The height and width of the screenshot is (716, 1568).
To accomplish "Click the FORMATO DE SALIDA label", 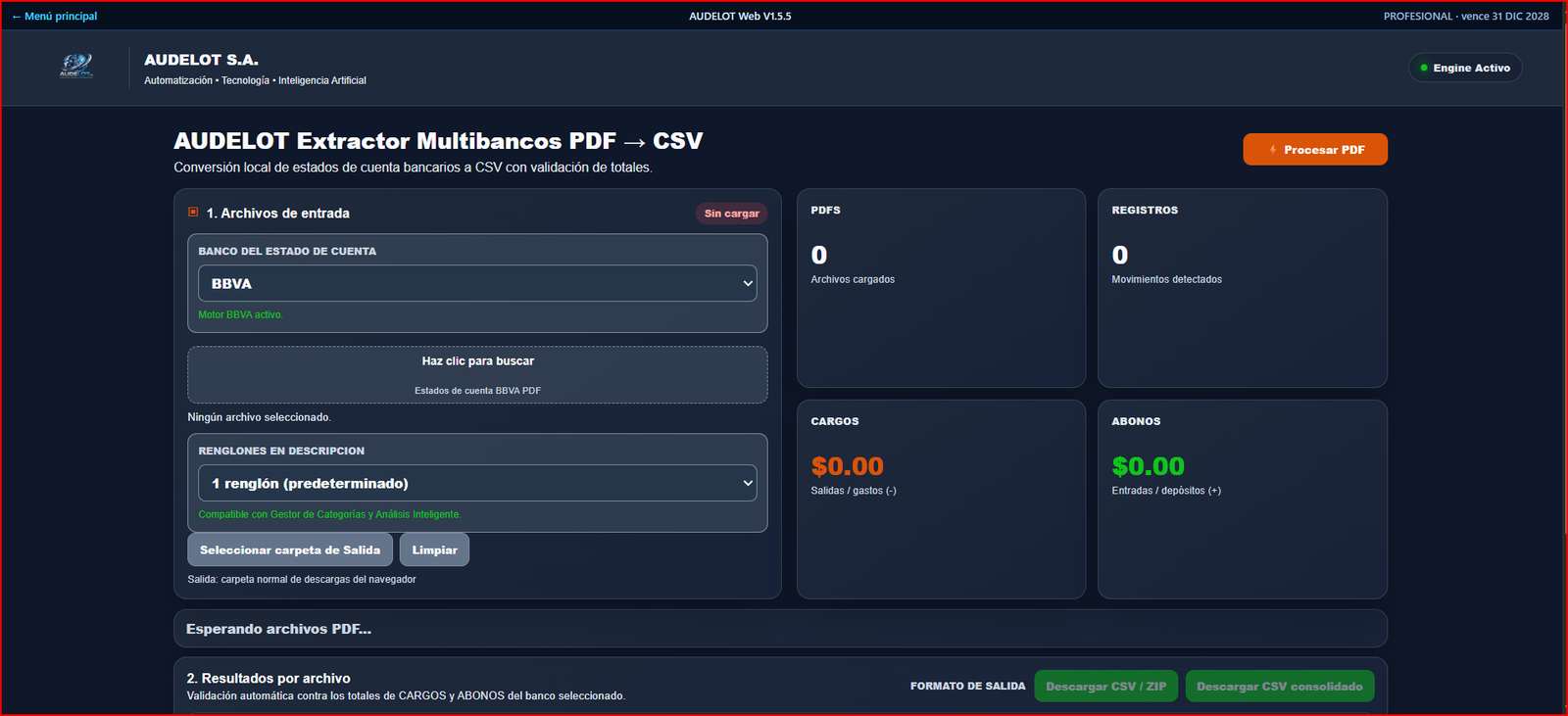I will click(968, 686).
